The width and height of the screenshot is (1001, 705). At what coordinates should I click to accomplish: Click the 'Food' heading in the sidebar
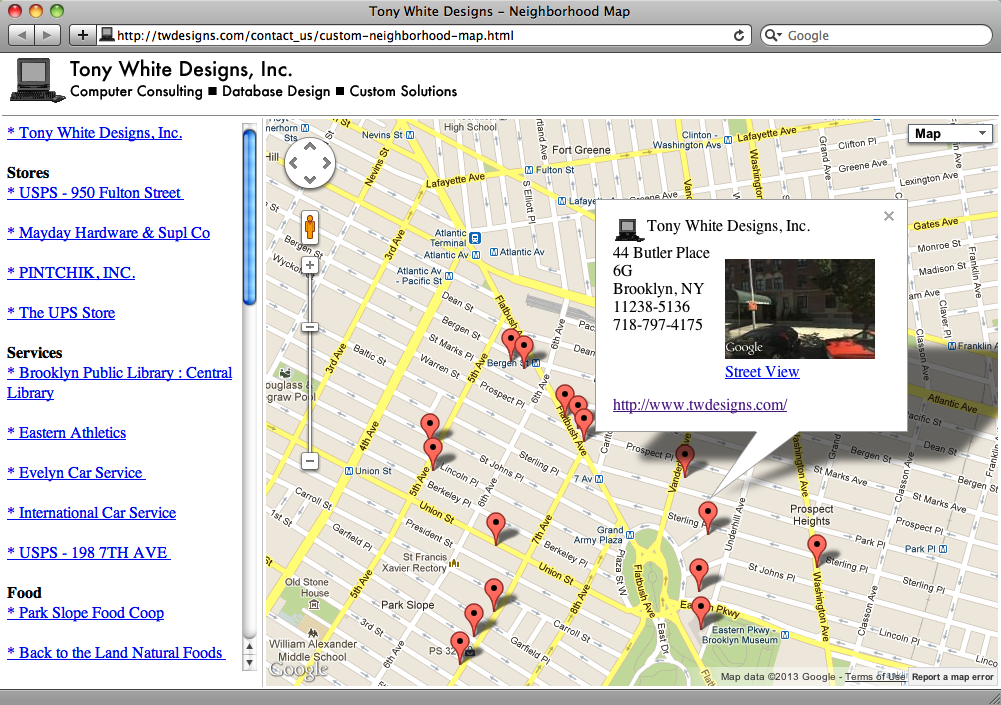click(24, 593)
